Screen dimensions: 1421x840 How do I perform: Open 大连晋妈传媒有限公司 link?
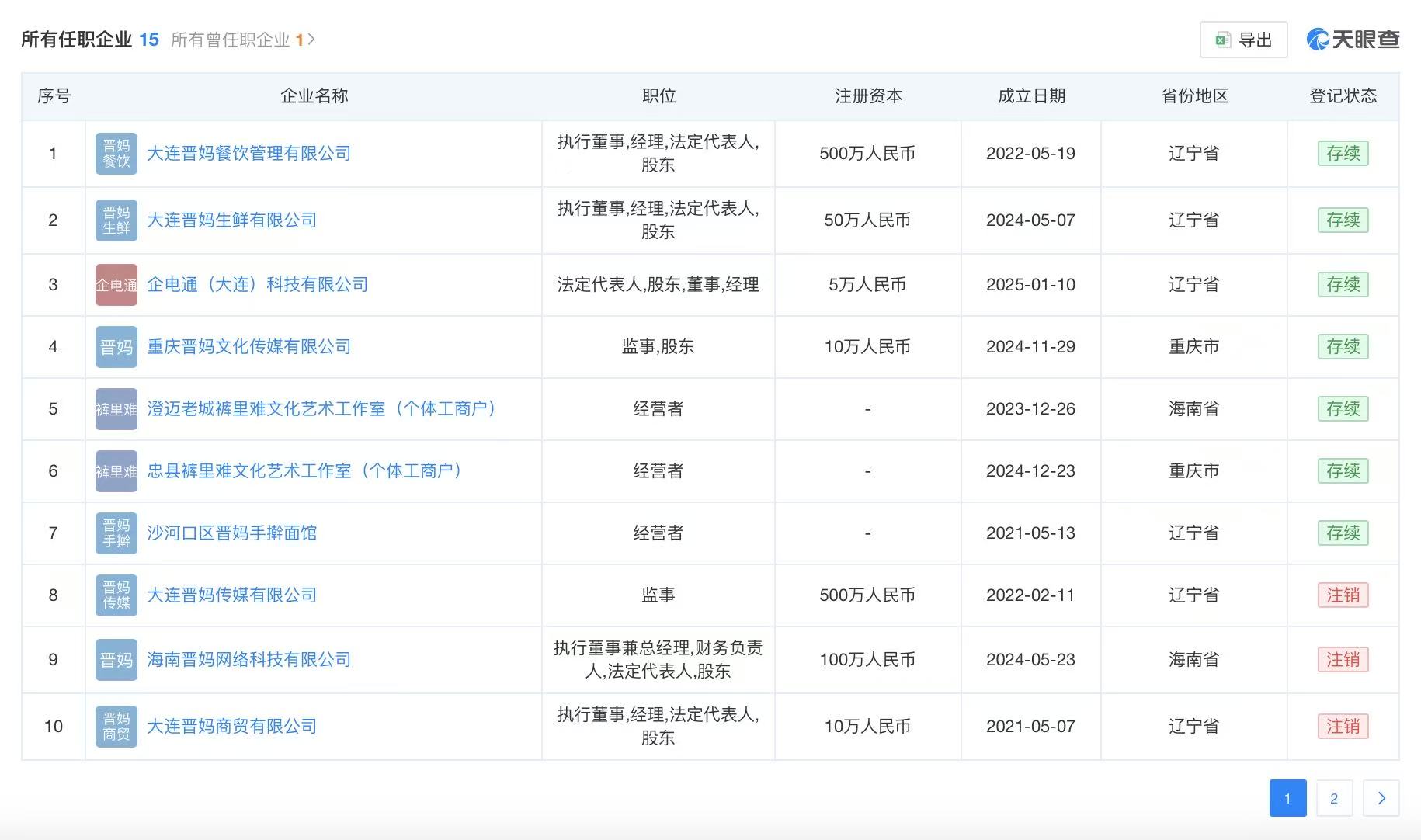pos(231,595)
